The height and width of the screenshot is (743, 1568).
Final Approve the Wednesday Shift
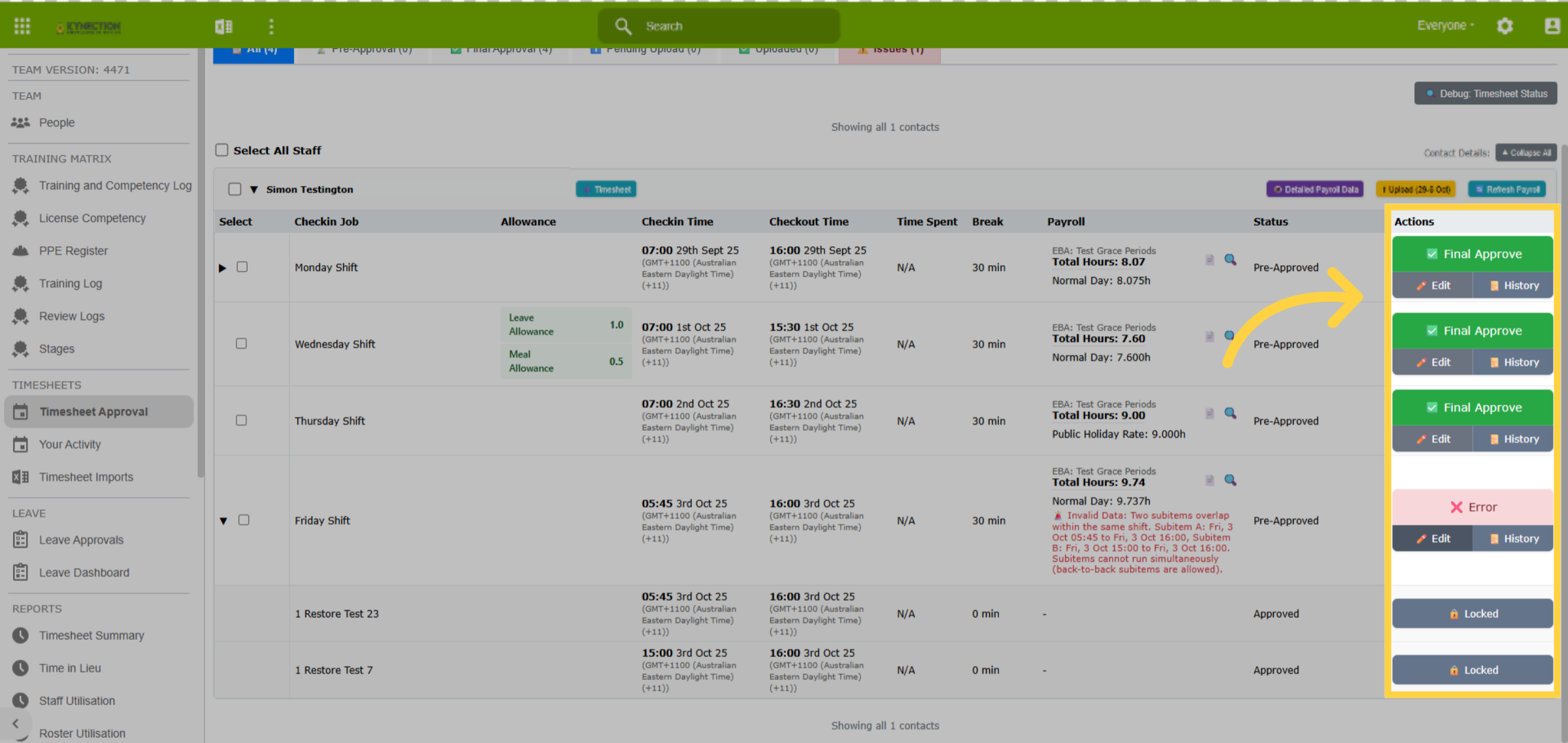tap(1473, 330)
